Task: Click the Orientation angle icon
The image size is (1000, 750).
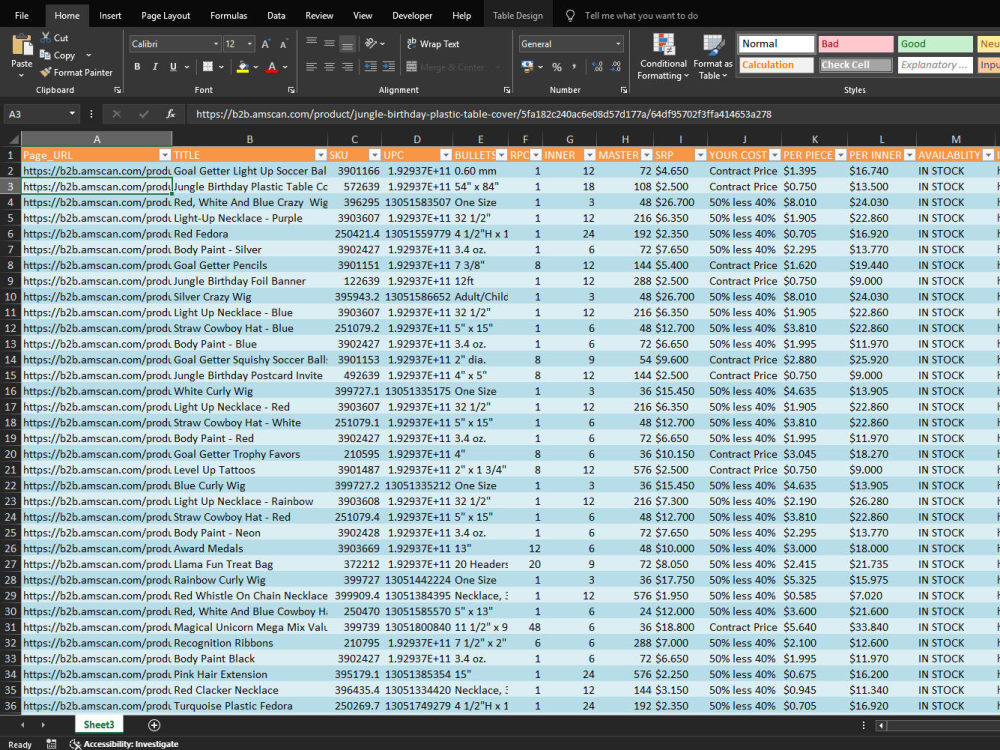Action: (371, 43)
